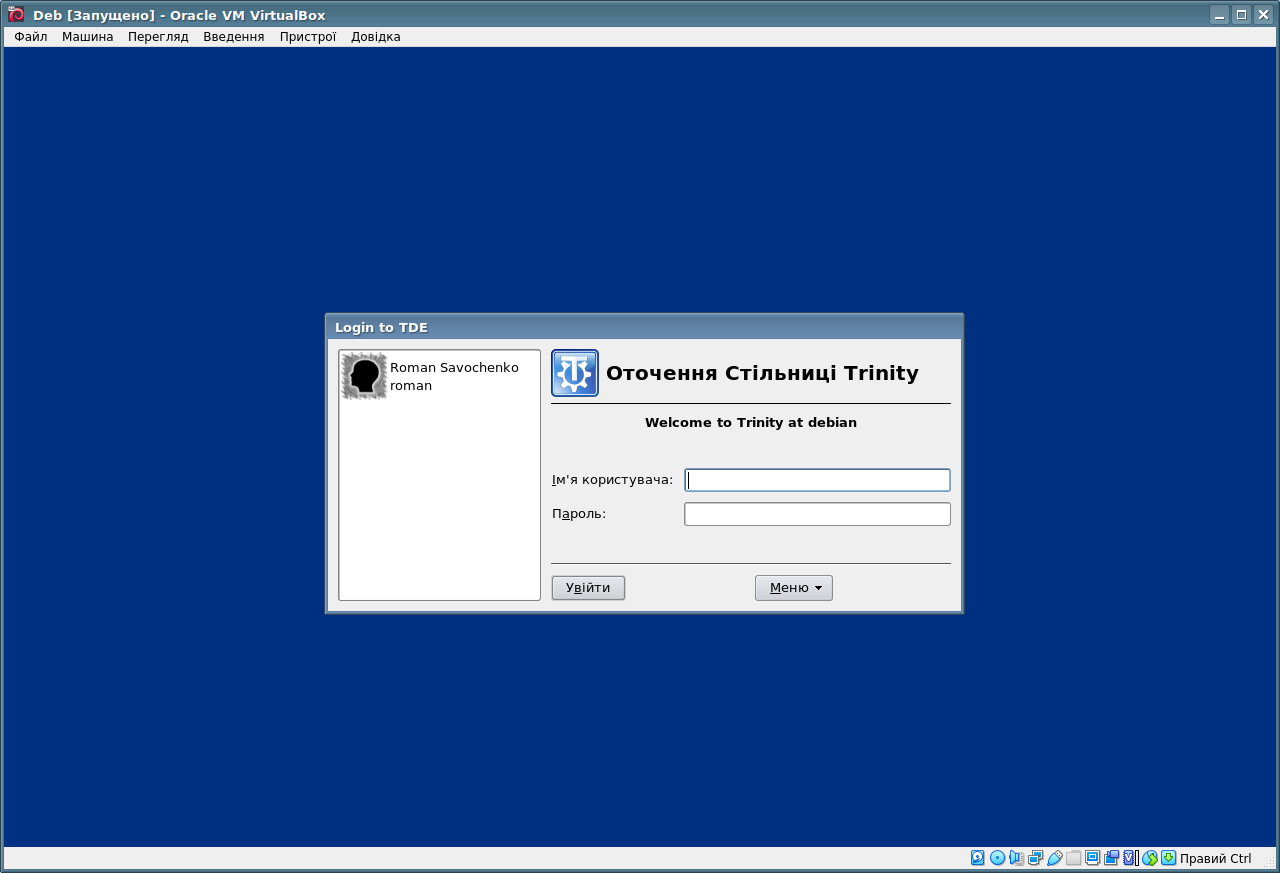The image size is (1280, 873).
Task: Focus the Ім'я користувача input field
Action: point(817,480)
